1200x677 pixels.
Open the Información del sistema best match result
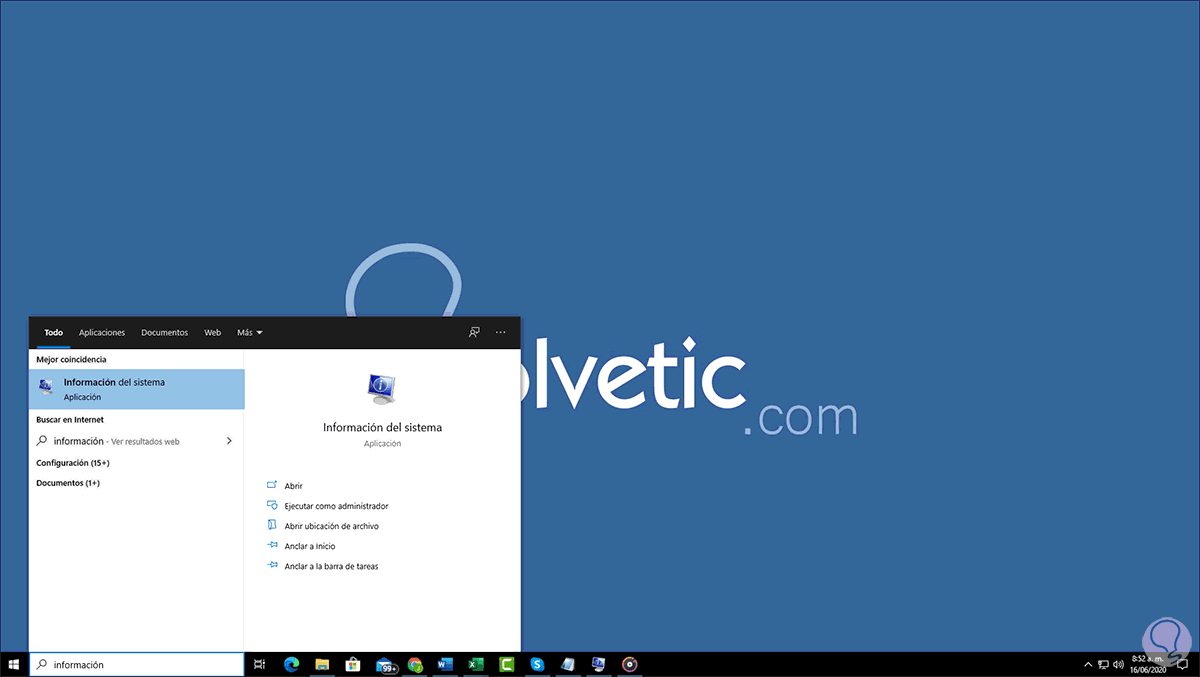(x=137, y=389)
